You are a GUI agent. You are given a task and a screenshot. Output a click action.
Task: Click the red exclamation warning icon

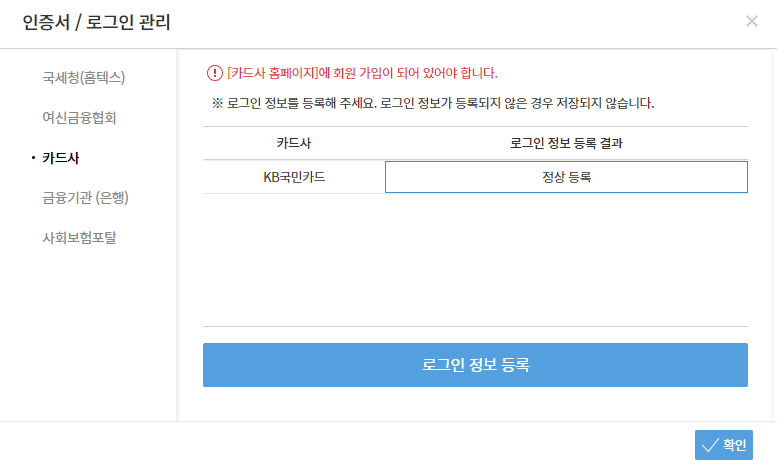point(214,73)
